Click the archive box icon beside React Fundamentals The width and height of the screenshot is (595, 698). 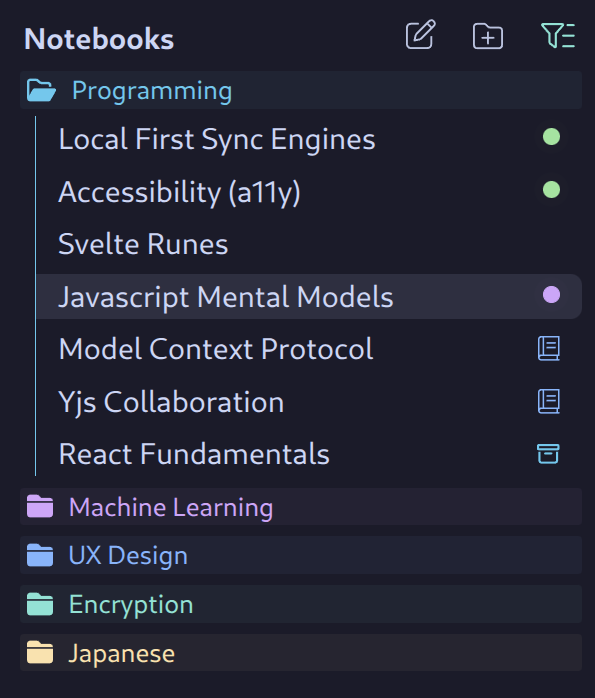(548, 454)
